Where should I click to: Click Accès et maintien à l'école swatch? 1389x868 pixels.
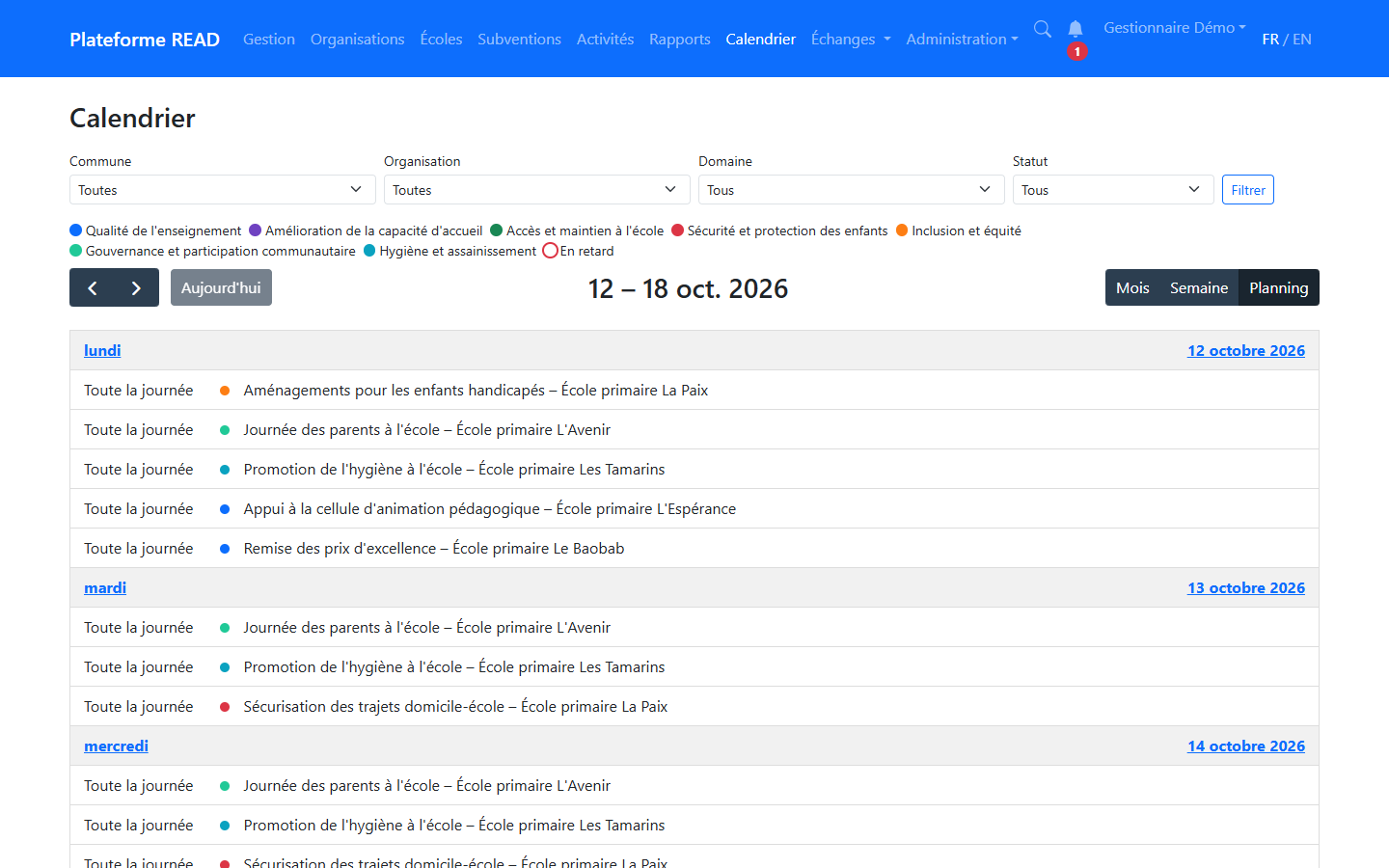pos(497,231)
